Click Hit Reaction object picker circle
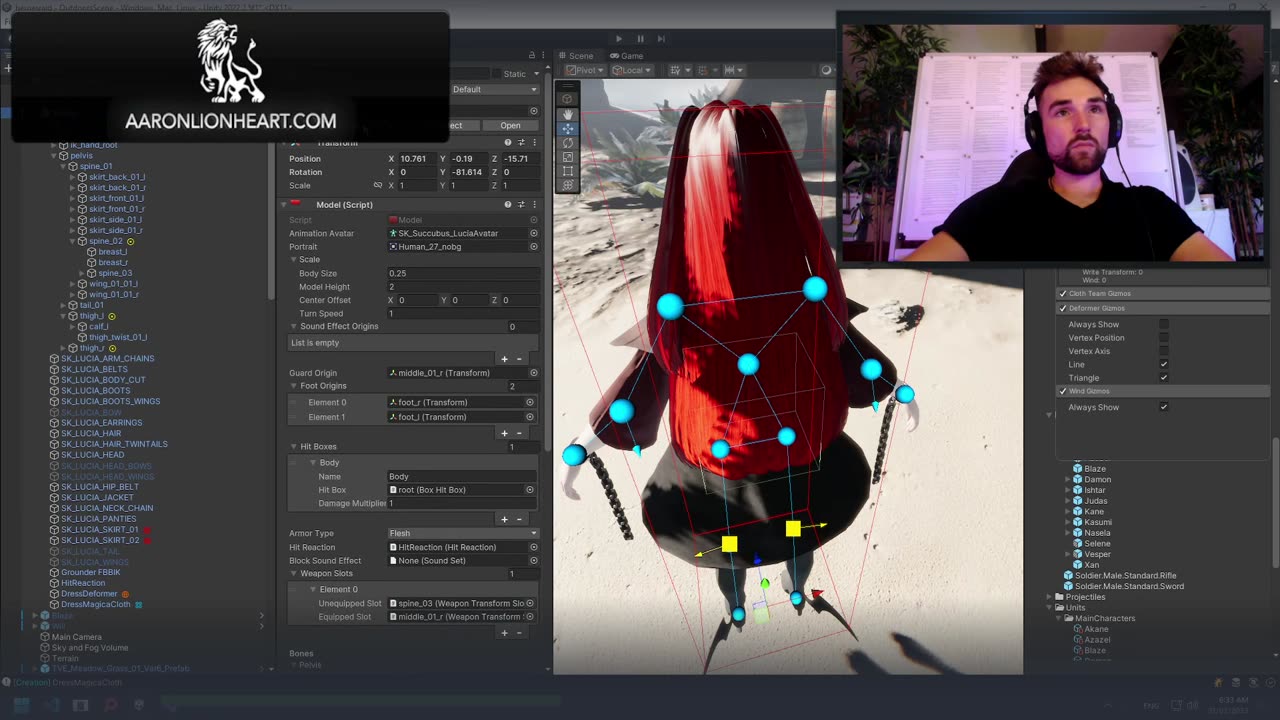1280x720 pixels. 534,547
